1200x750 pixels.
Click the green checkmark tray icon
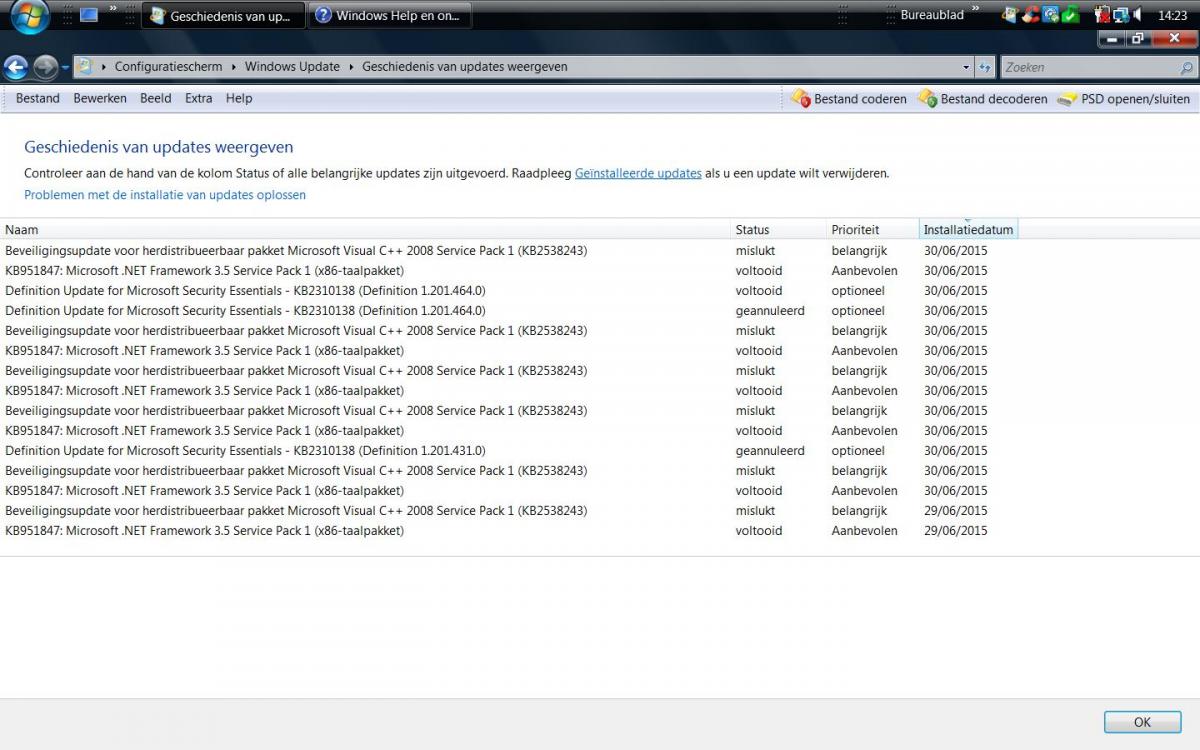1070,15
